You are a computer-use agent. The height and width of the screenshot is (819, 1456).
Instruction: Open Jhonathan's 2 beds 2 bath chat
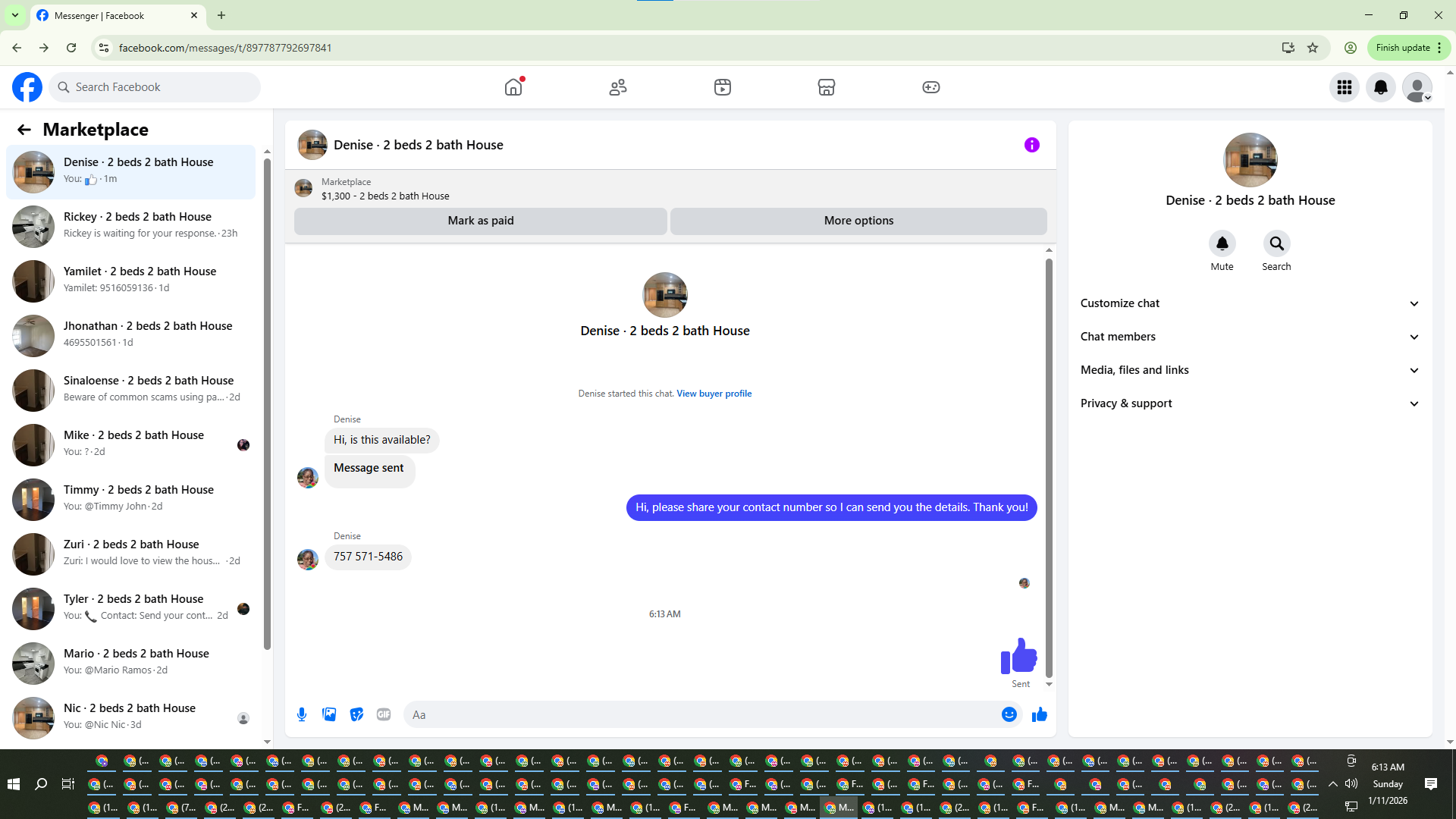130,336
